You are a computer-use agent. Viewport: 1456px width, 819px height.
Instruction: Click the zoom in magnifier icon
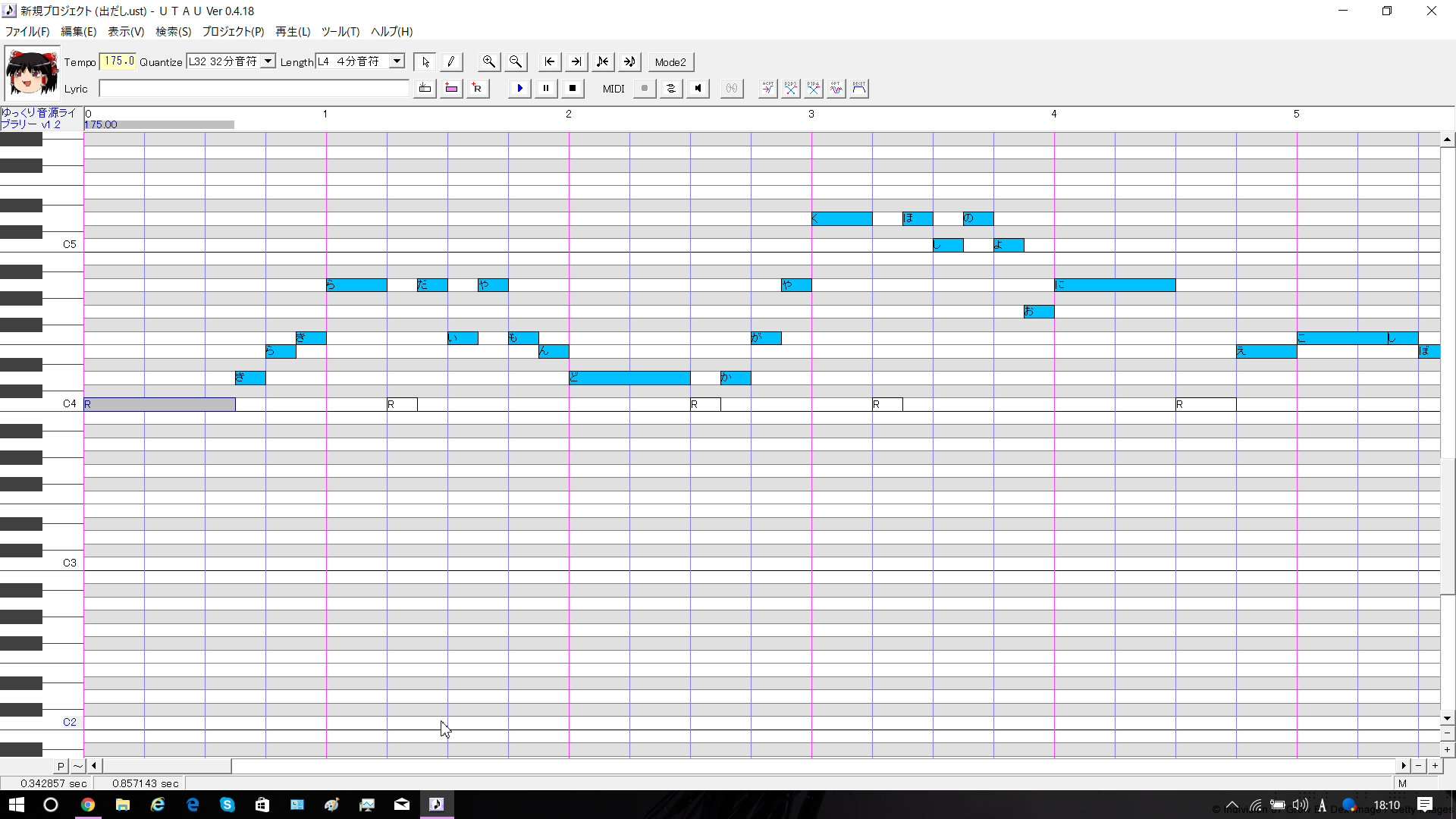(x=489, y=62)
